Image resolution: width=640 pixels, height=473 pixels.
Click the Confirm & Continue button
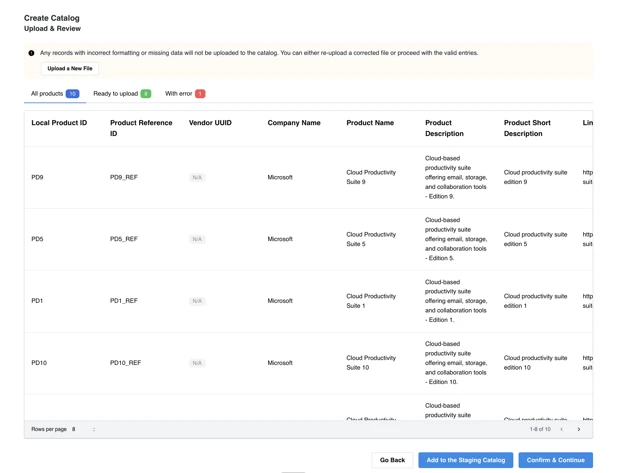(555, 460)
